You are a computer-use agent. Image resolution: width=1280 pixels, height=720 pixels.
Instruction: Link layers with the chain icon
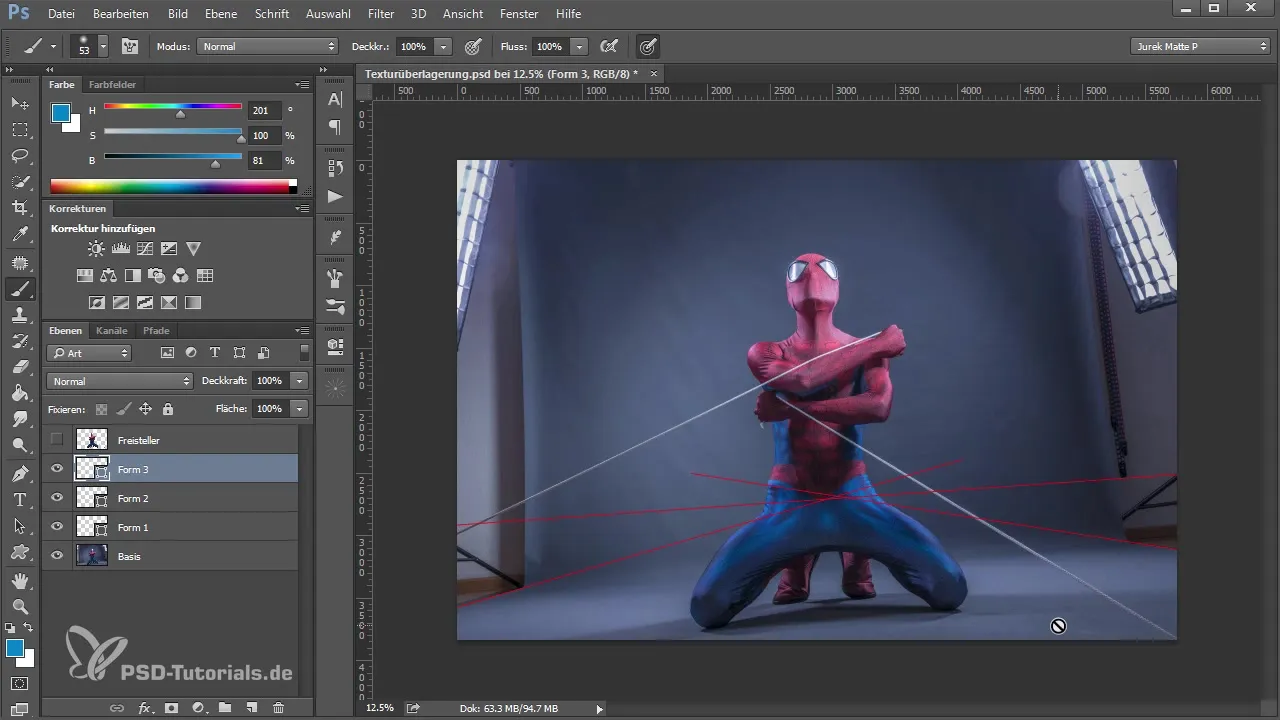tap(117, 708)
